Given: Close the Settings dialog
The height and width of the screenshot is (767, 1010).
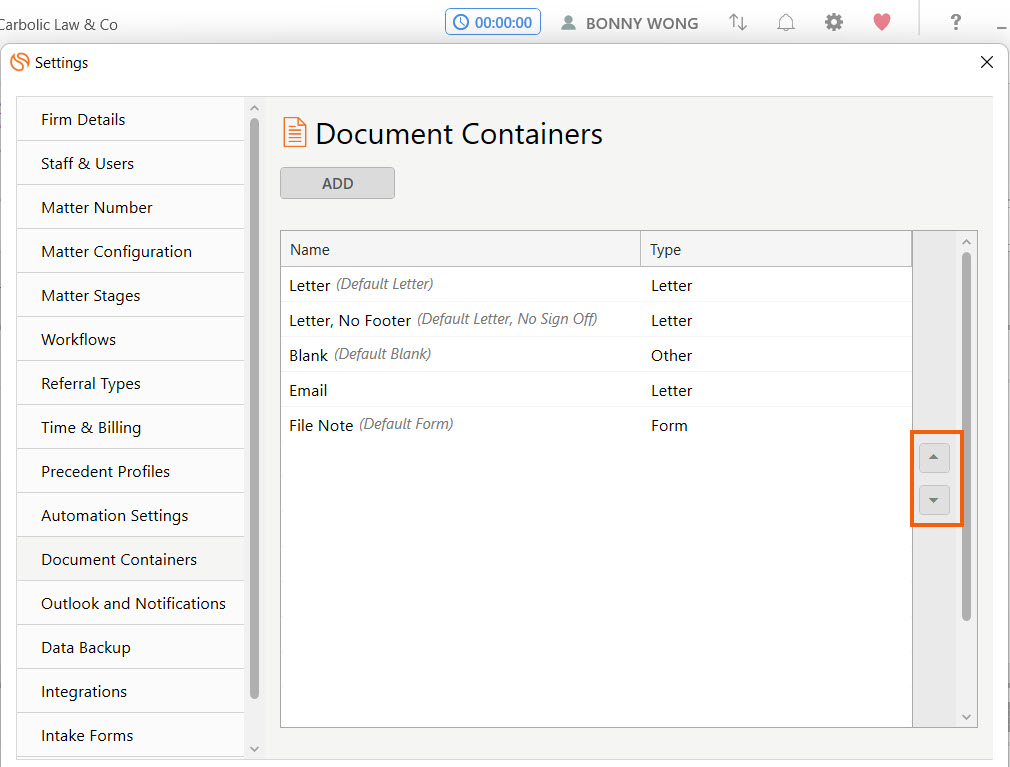Looking at the screenshot, I should (987, 62).
